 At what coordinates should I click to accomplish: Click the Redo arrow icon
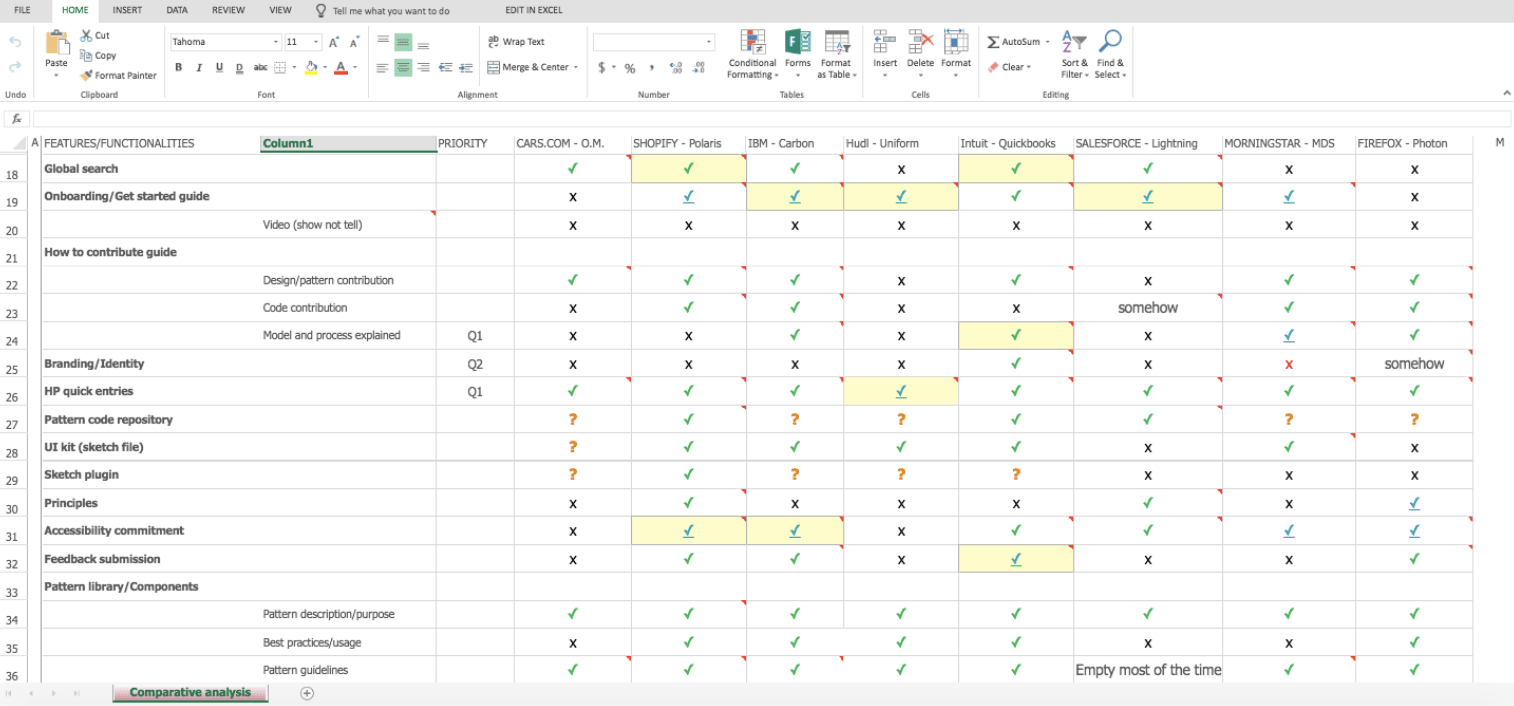pyautogui.click(x=15, y=67)
